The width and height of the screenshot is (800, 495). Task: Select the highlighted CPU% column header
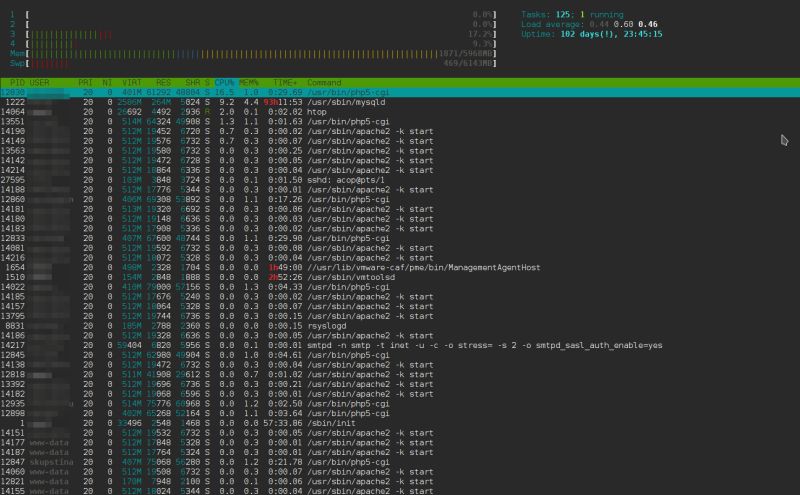(224, 83)
